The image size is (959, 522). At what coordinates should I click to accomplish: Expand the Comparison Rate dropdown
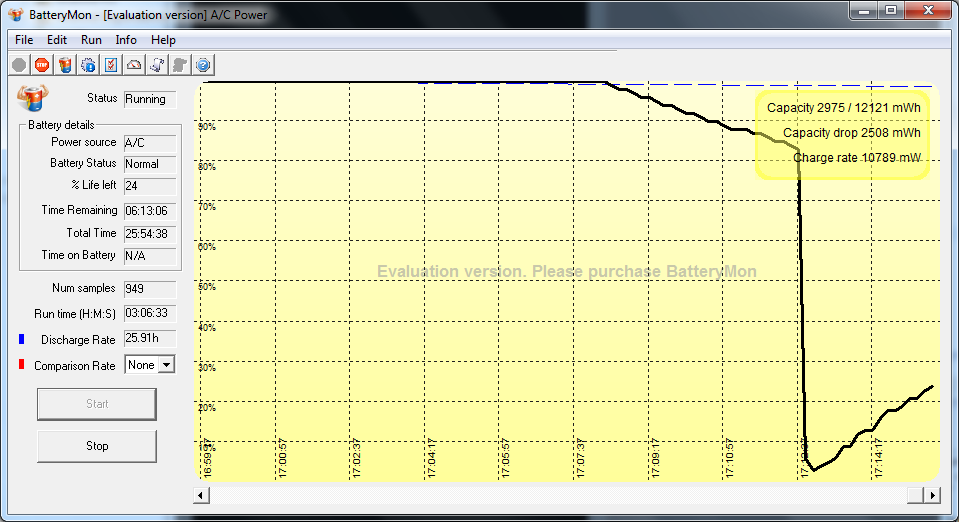(x=166, y=365)
